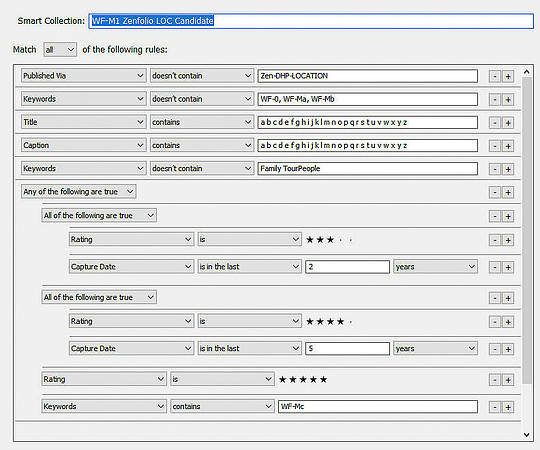
Task: Remove the three-star Rating rule
Action: click(495, 240)
